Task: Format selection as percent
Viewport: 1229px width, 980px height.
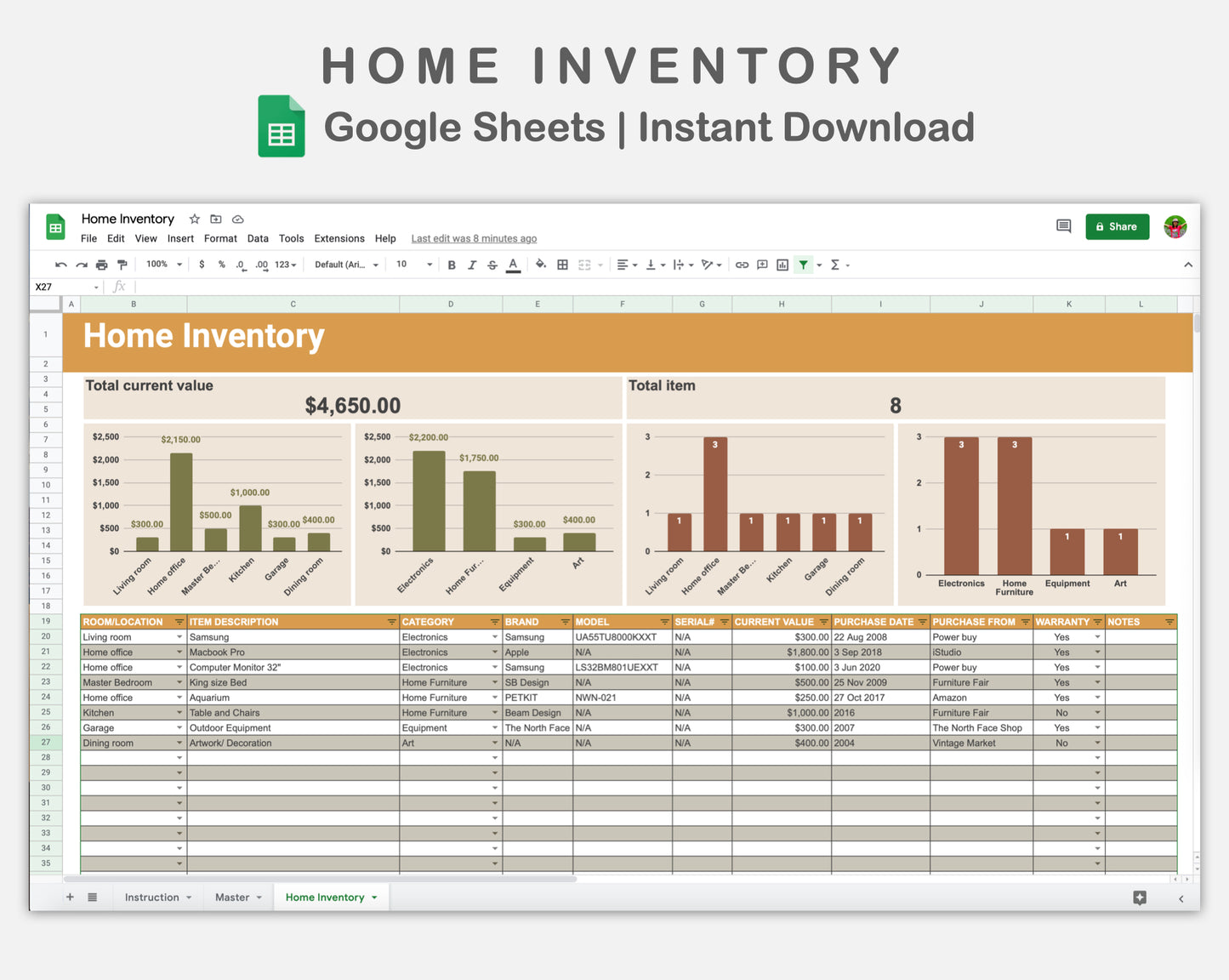Action: click(x=221, y=265)
